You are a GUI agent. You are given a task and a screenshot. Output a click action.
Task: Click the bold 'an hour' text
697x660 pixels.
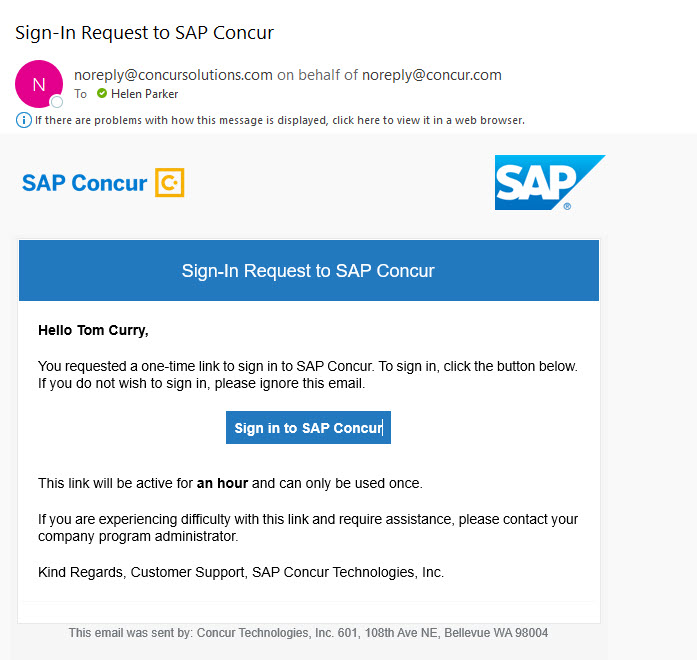coord(222,483)
